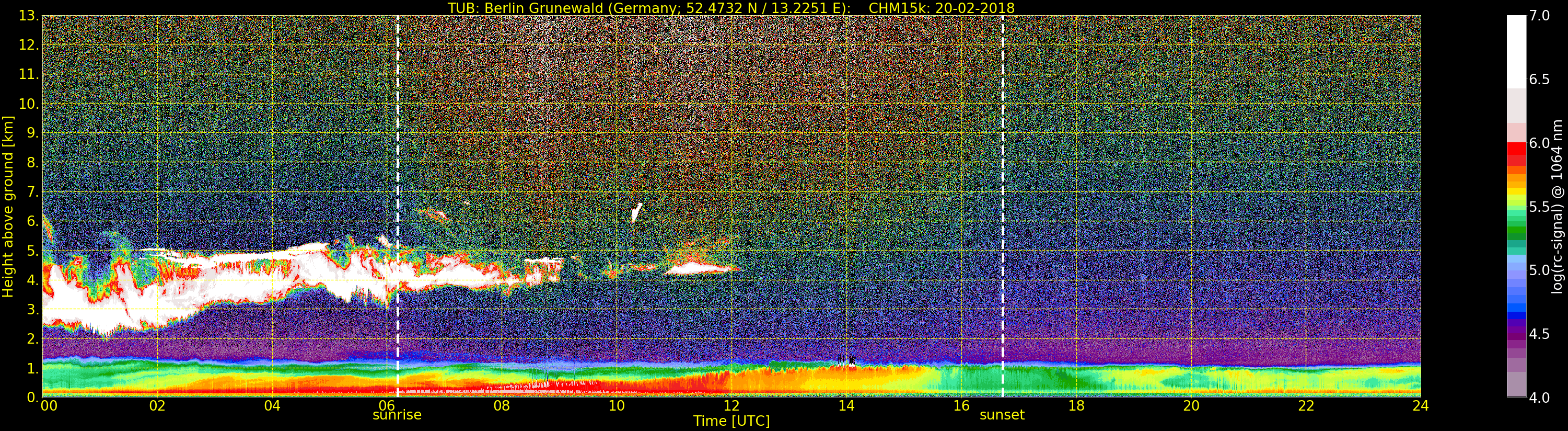Click the colorbar tick label '7.0'

1539,16
